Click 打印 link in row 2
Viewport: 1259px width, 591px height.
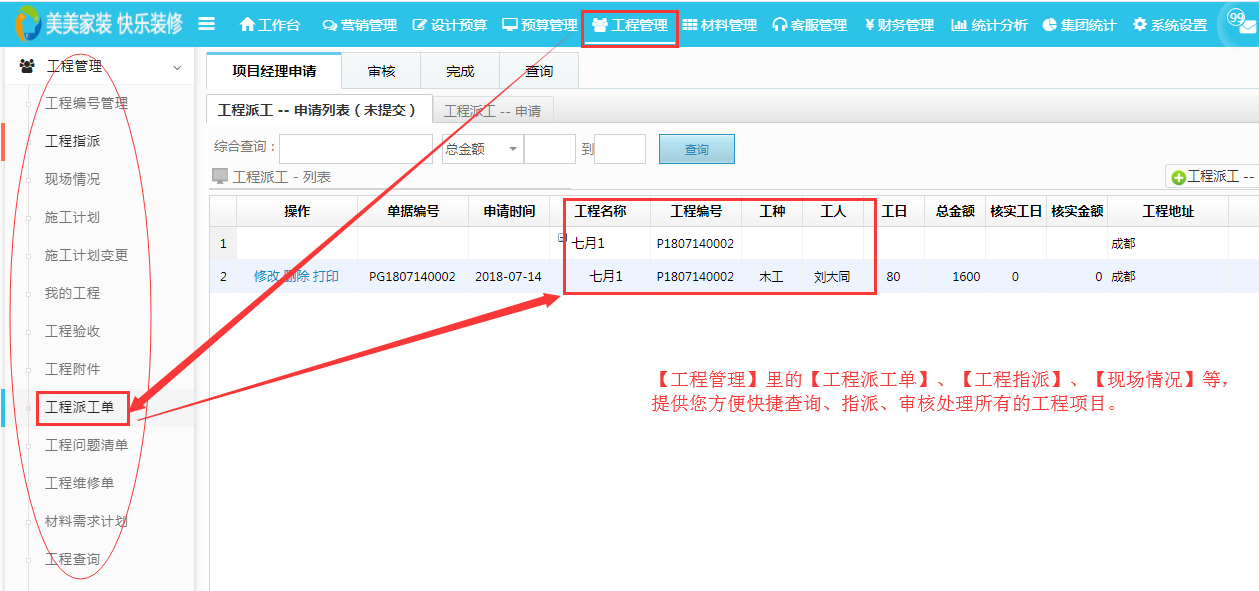[325, 276]
